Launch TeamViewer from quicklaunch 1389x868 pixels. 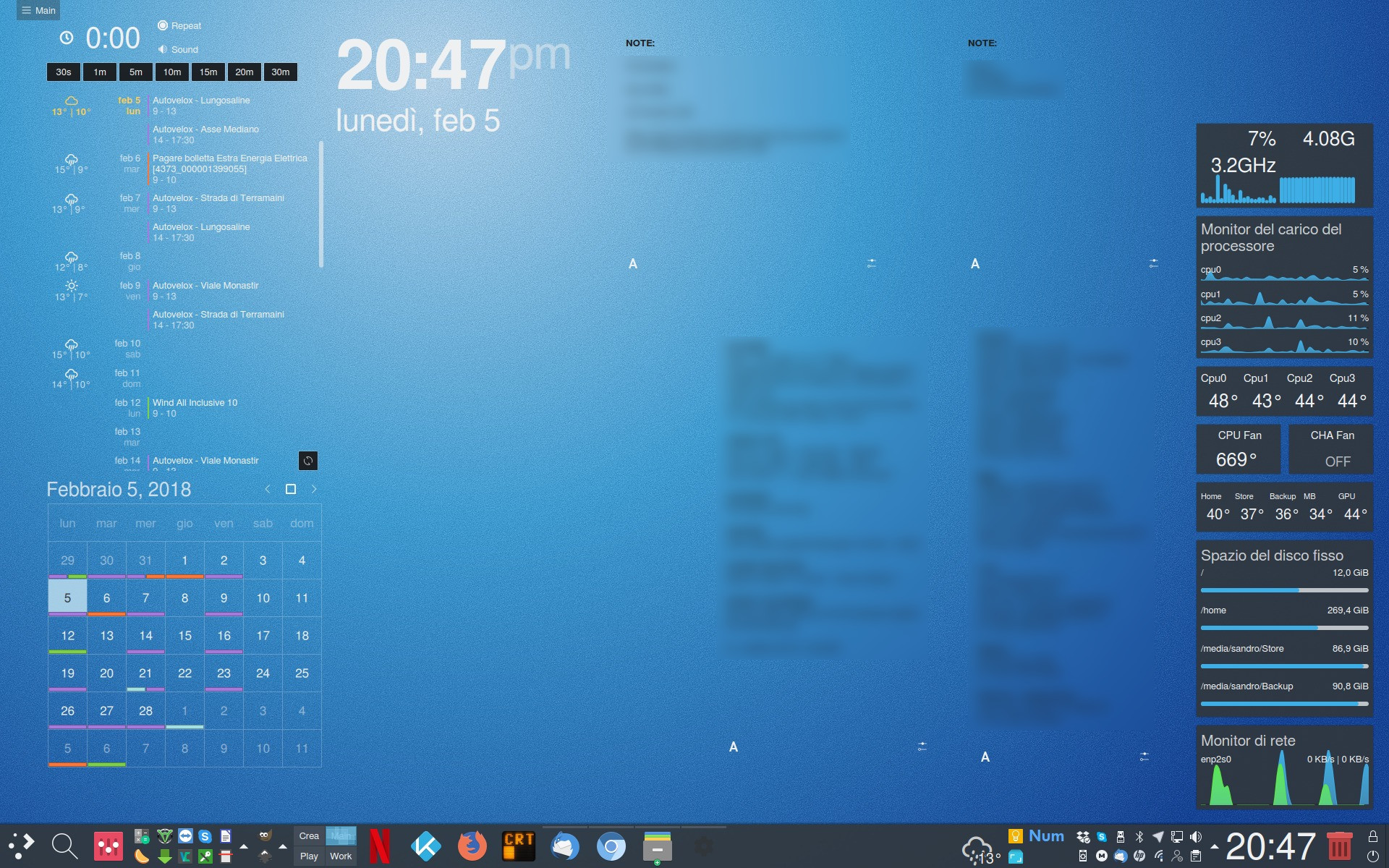tap(185, 836)
